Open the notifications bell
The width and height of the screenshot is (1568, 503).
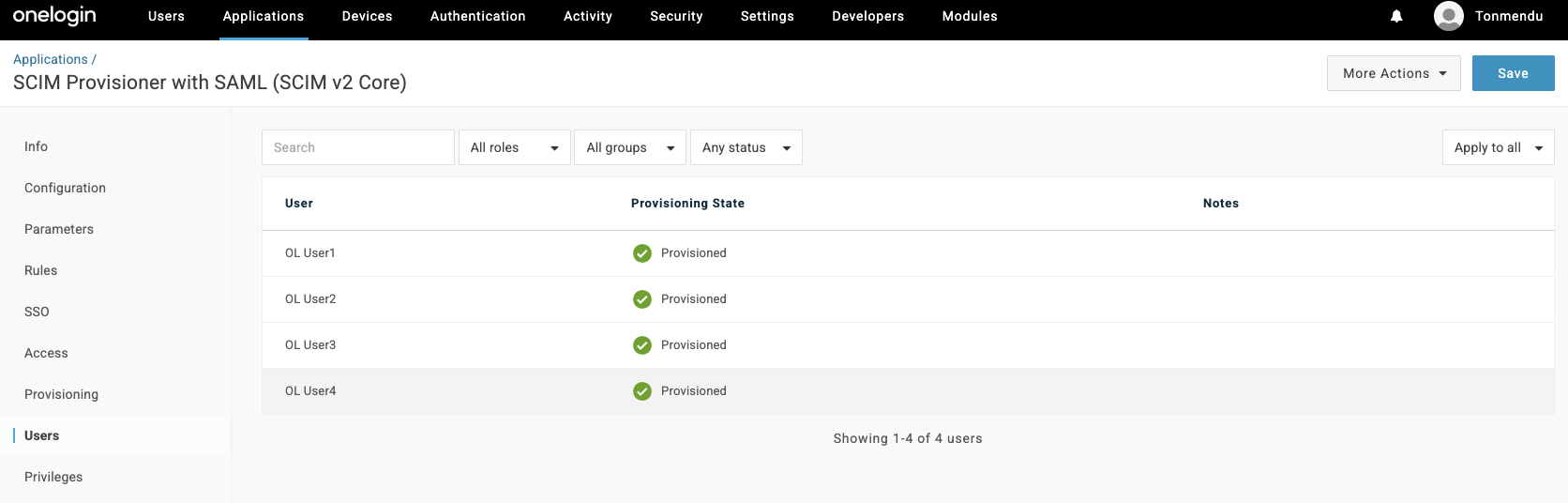click(1396, 16)
